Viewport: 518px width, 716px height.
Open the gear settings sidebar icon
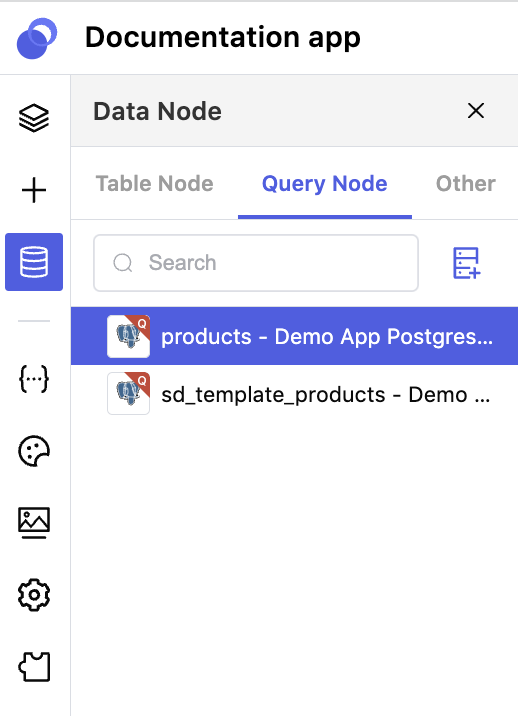click(34, 595)
